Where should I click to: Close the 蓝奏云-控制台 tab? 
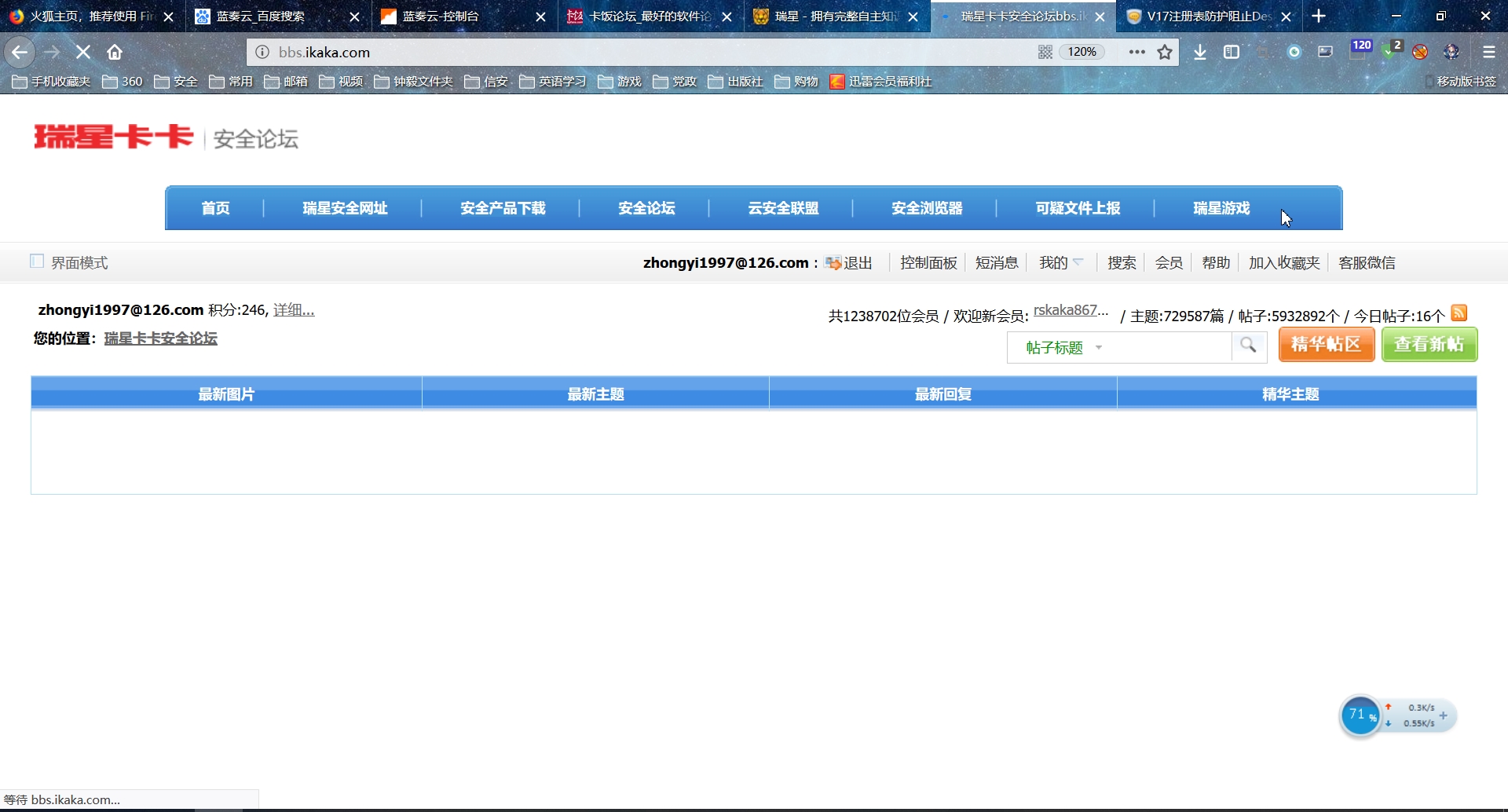tap(540, 16)
